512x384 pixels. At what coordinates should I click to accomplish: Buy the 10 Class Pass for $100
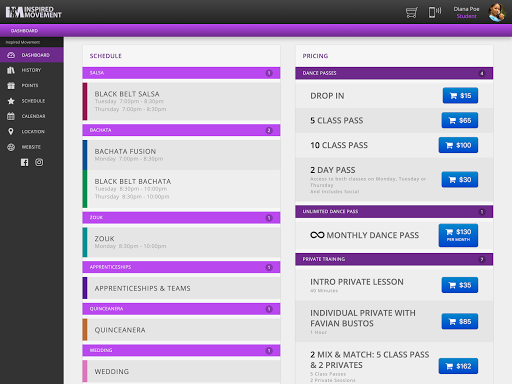click(458, 145)
